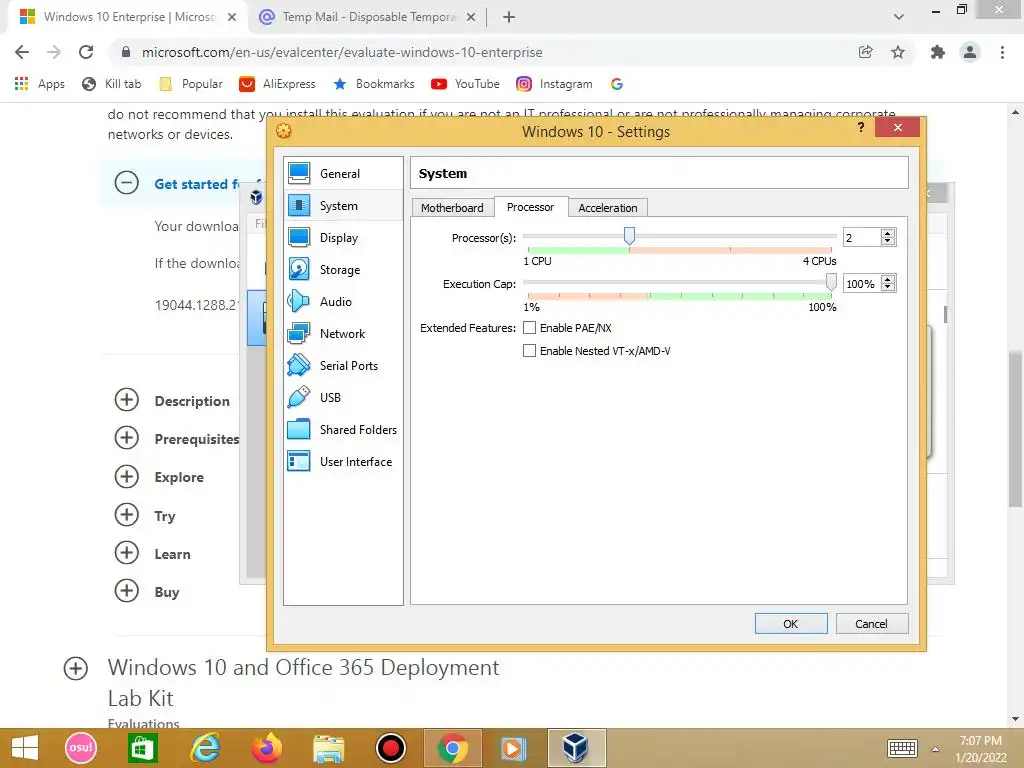Click the Processor(s) slider handle
Screen dimensions: 1024x768
[629, 236]
